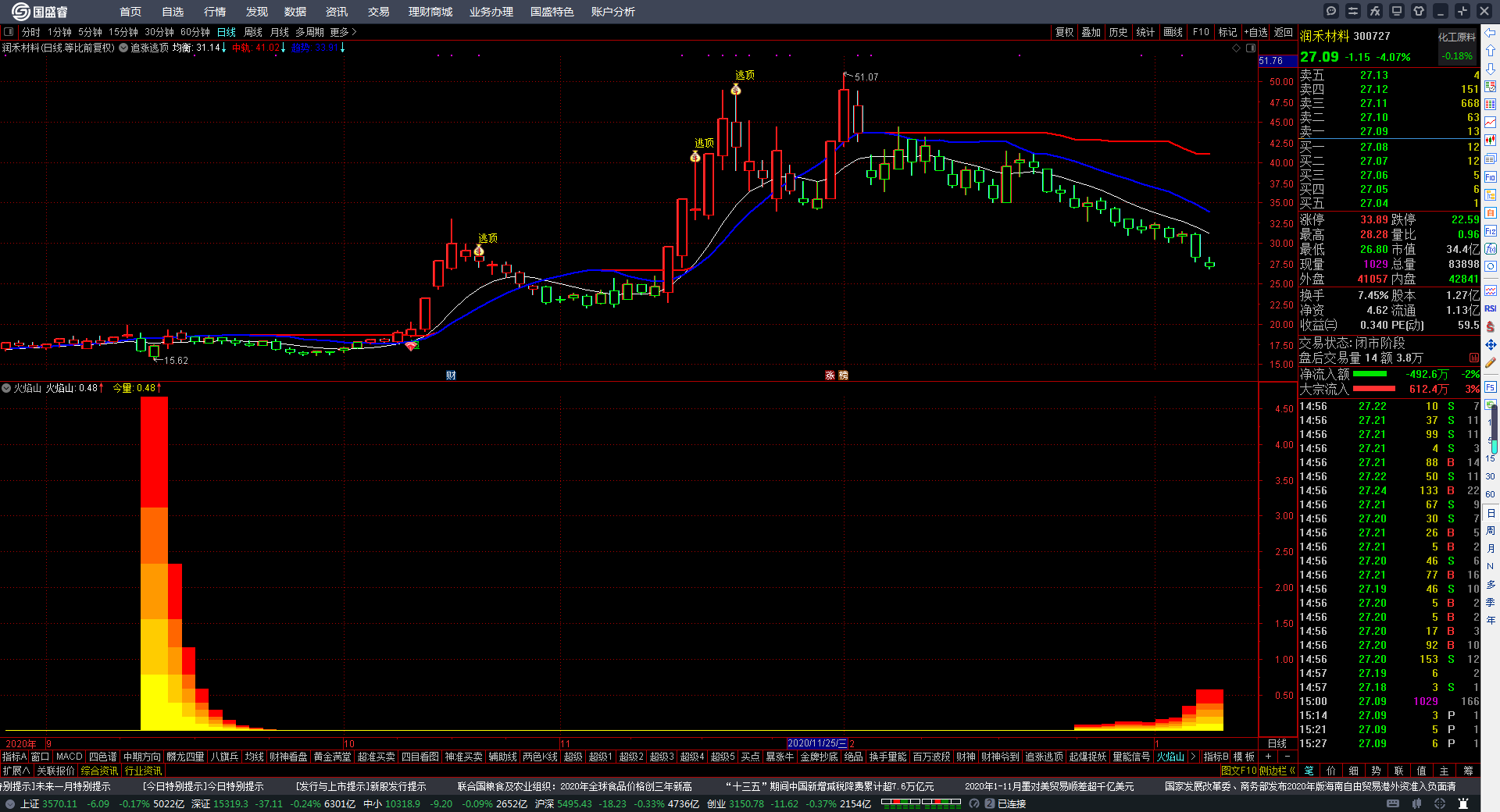Toggle 历史 history option
The image size is (1500, 812).
(x=1118, y=32)
